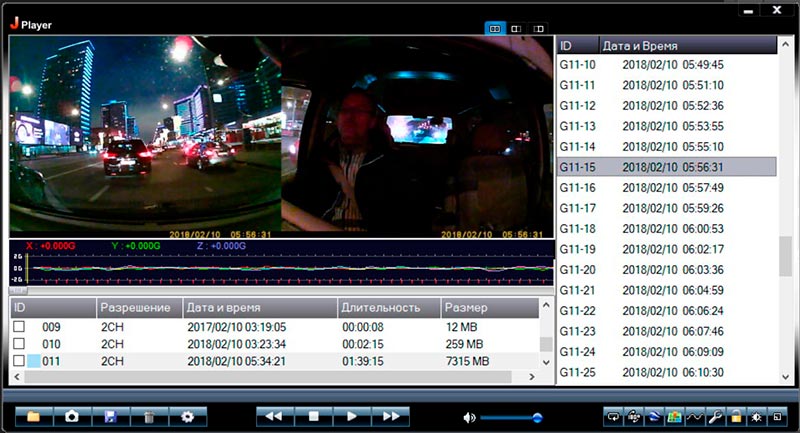Viewport: 800px width, 433px height.
Task: Check the checkbox for recording 010
Action: [x=18, y=344]
